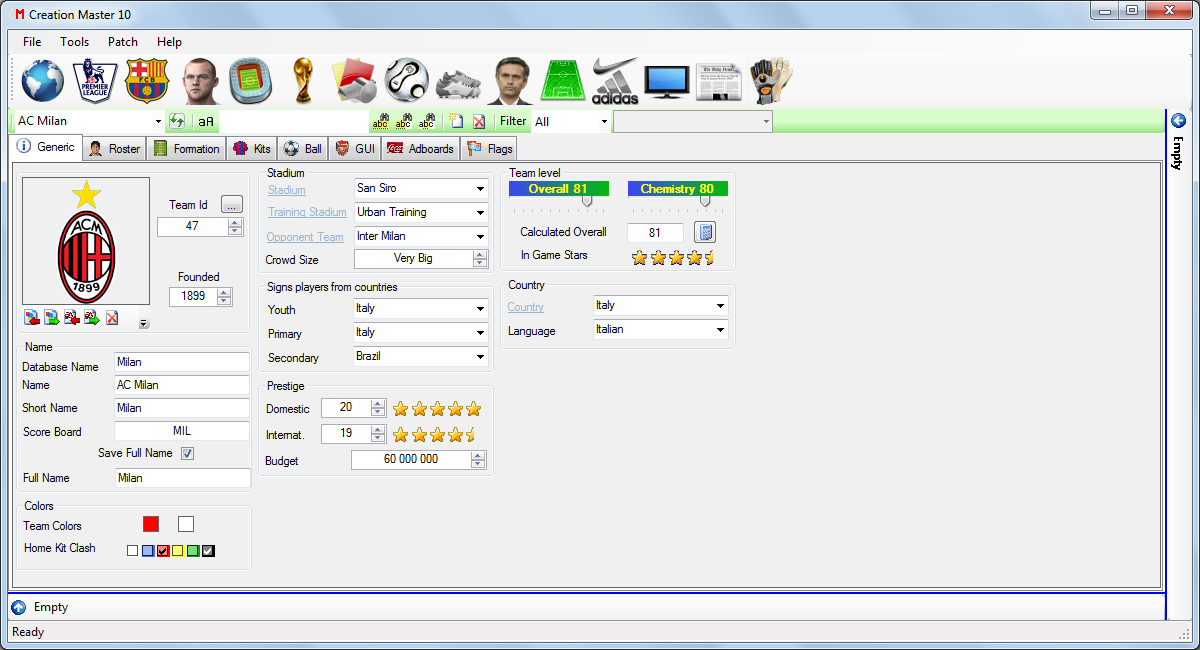Viewport: 1200px width, 650px height.
Task: Open the Patch menu
Action: point(122,42)
